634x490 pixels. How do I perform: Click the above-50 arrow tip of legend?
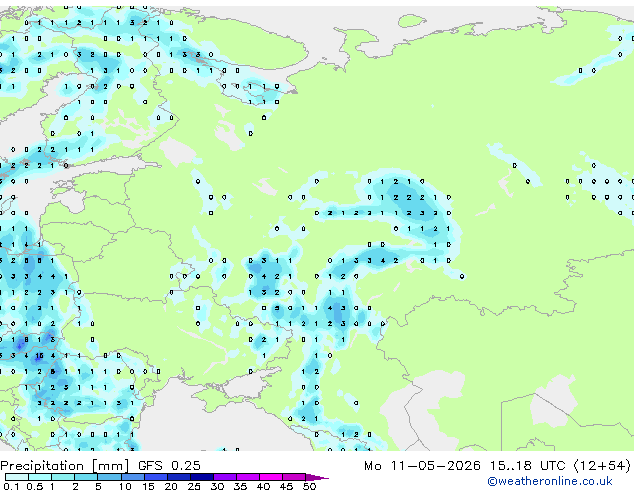click(317, 478)
